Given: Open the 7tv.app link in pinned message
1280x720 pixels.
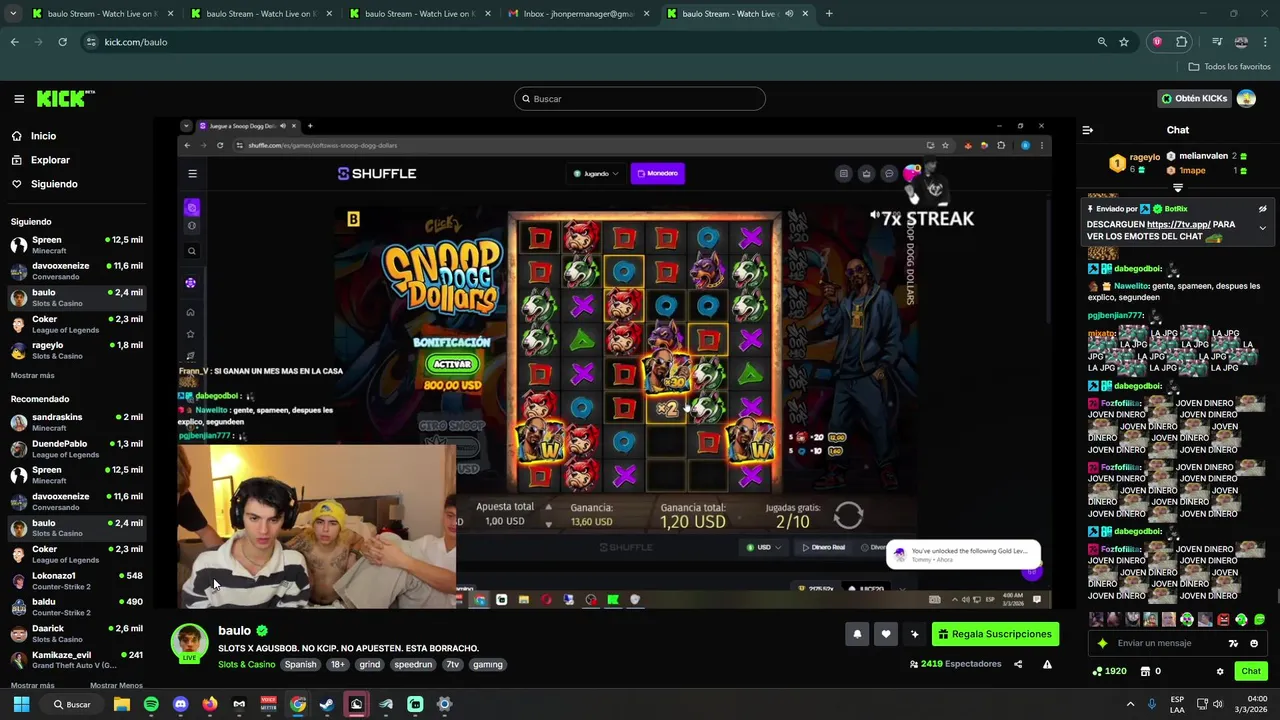Looking at the screenshot, I should [1178, 225].
